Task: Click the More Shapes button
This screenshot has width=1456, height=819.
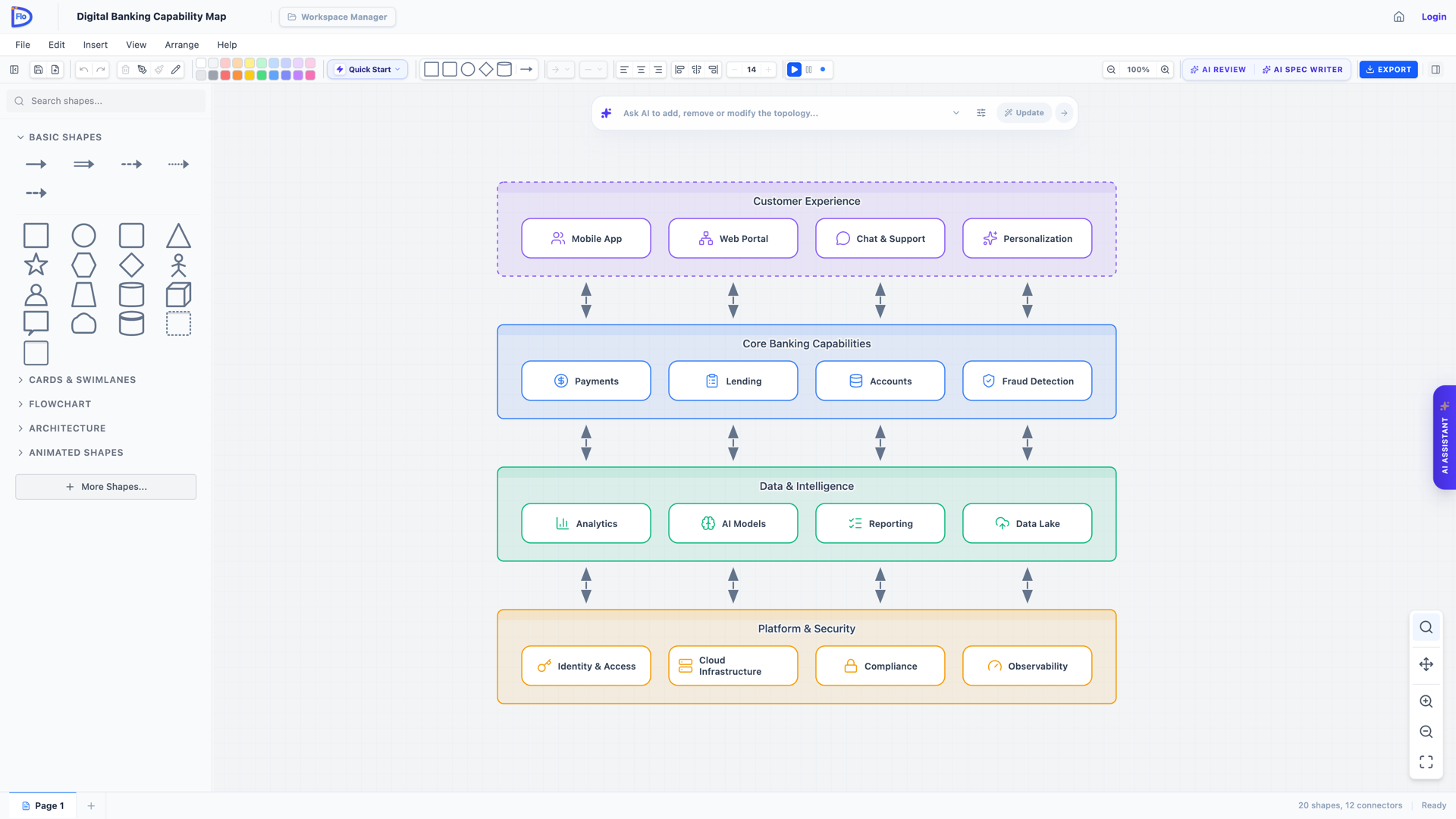Action: [106, 487]
